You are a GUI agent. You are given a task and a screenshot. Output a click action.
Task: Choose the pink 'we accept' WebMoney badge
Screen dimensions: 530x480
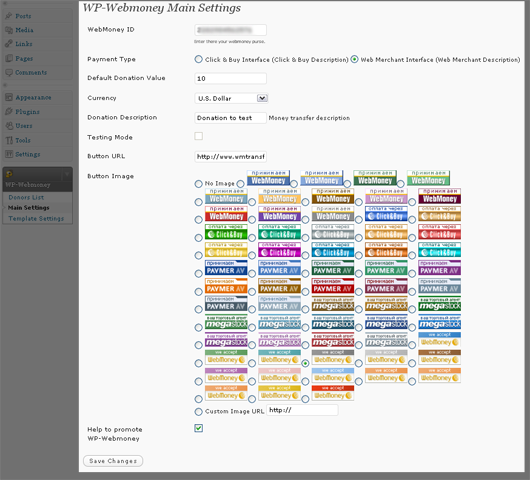click(x=280, y=375)
